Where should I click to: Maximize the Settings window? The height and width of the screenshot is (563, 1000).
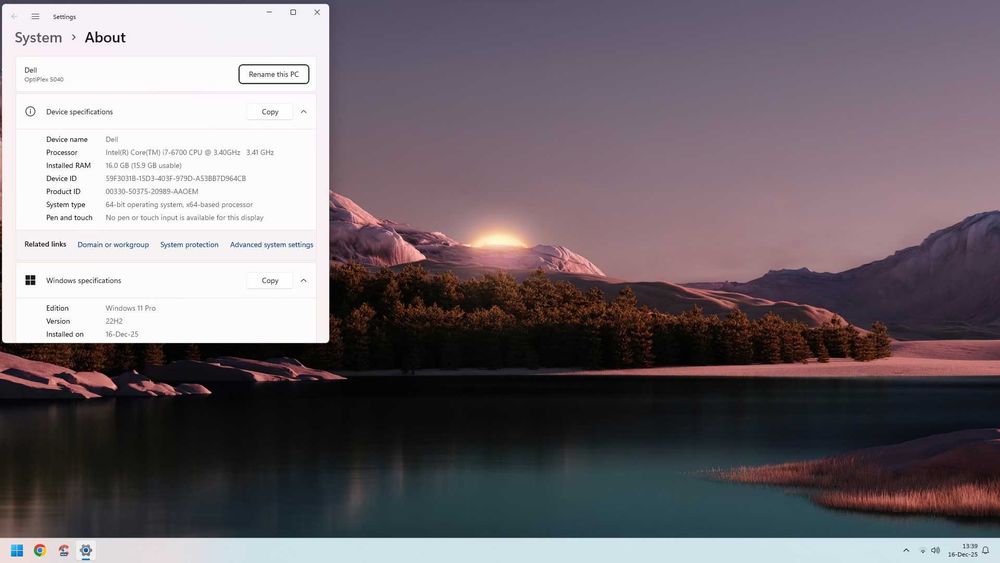coord(293,12)
